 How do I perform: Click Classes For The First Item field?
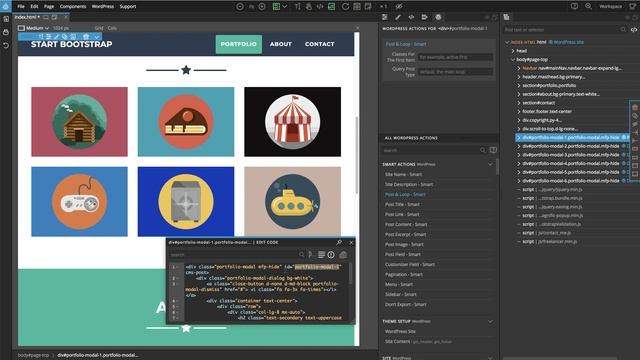(456, 57)
